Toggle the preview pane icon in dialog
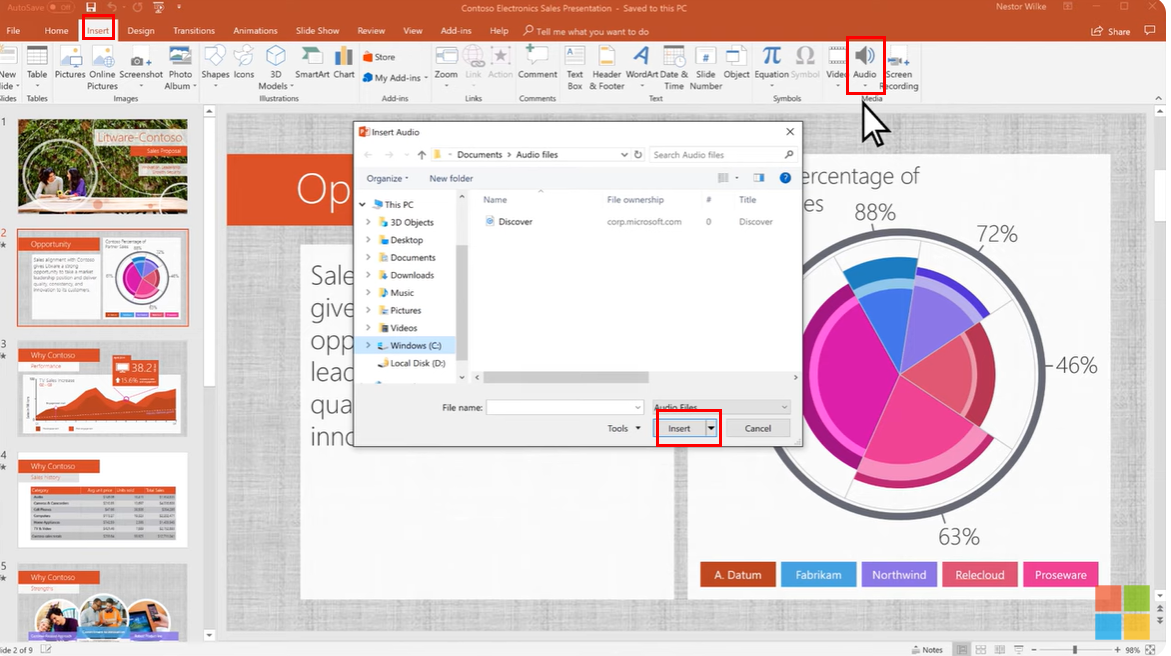 point(759,178)
